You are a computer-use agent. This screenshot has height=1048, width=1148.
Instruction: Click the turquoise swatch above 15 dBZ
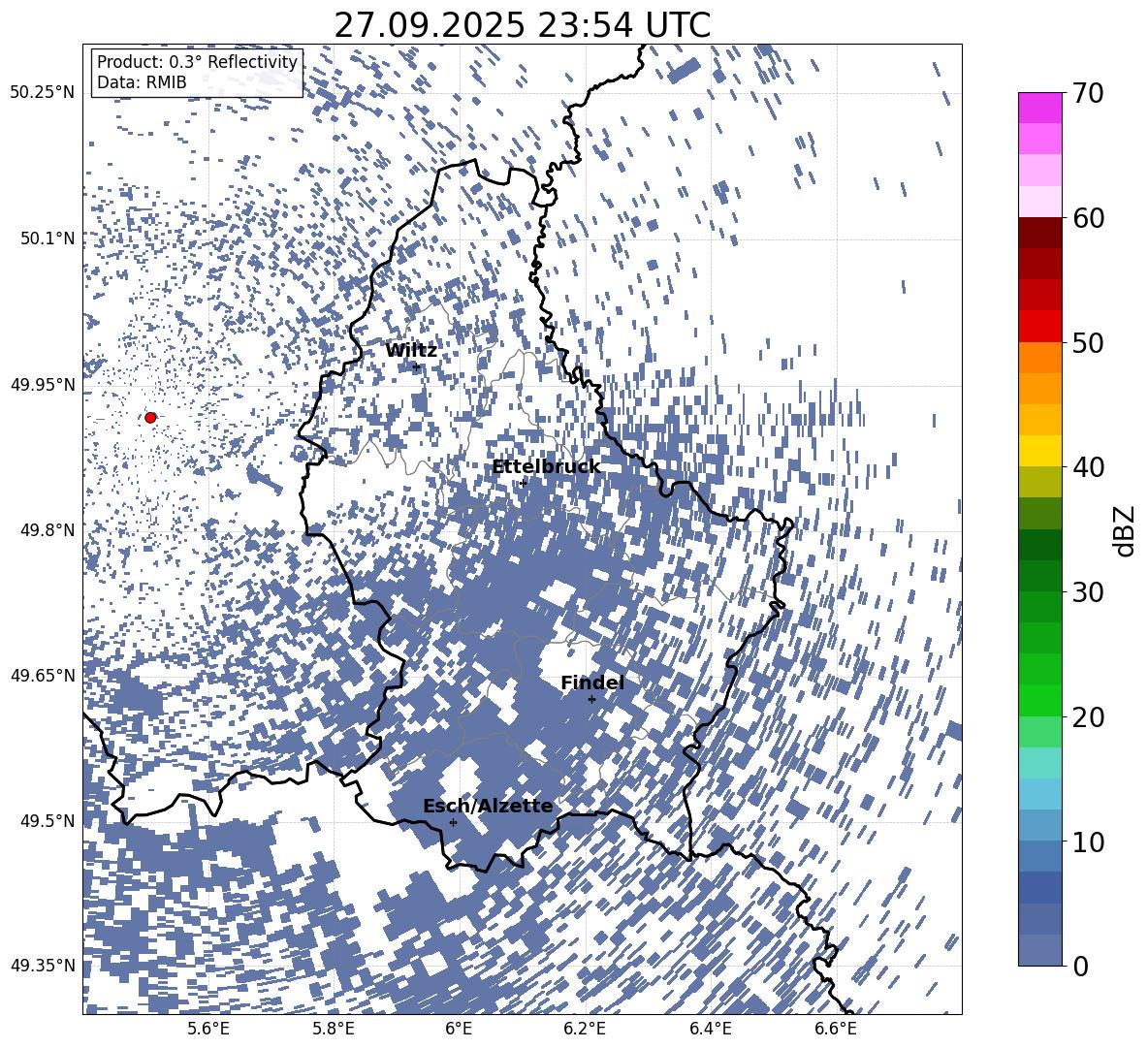(1039, 763)
